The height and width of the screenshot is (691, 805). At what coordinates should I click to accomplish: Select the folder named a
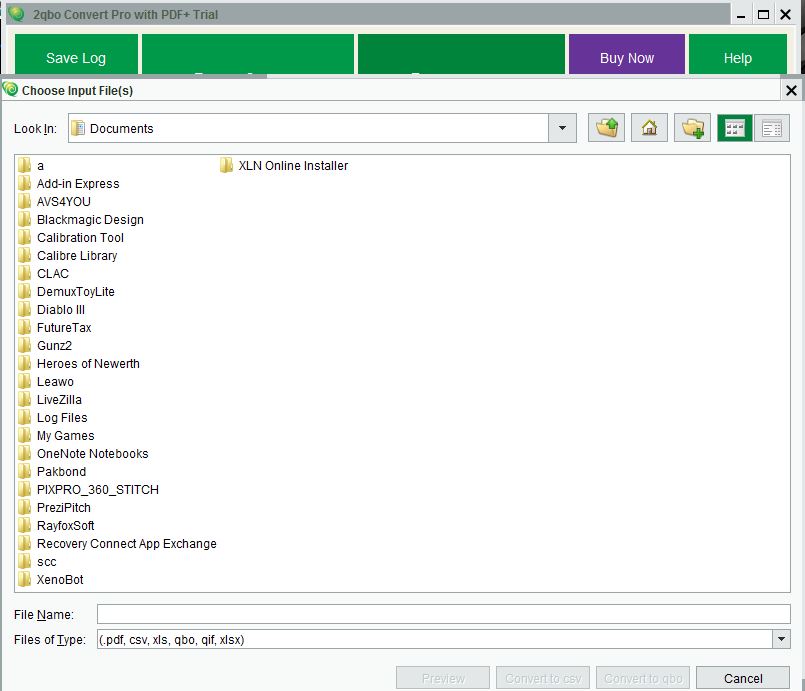click(31, 165)
